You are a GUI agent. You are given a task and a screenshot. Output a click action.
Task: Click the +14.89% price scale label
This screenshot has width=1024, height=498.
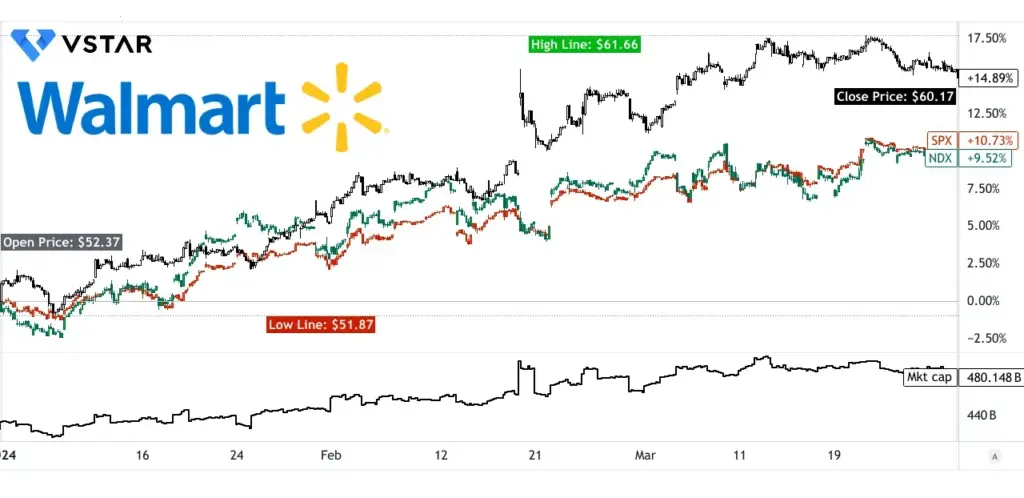988,77
